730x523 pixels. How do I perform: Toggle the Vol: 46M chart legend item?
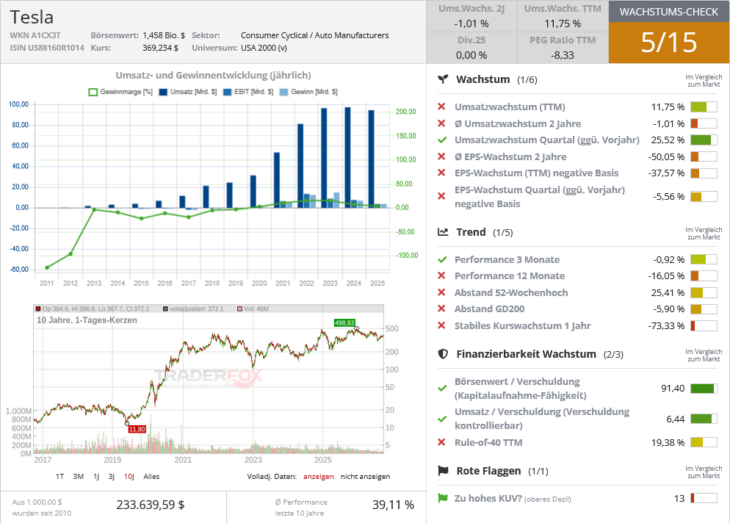253,309
